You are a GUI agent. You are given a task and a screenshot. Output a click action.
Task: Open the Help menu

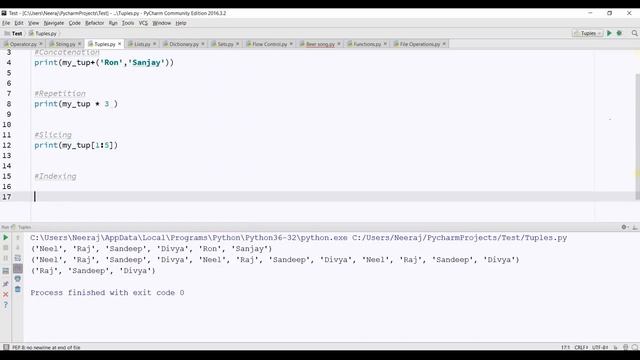(x=181, y=23)
